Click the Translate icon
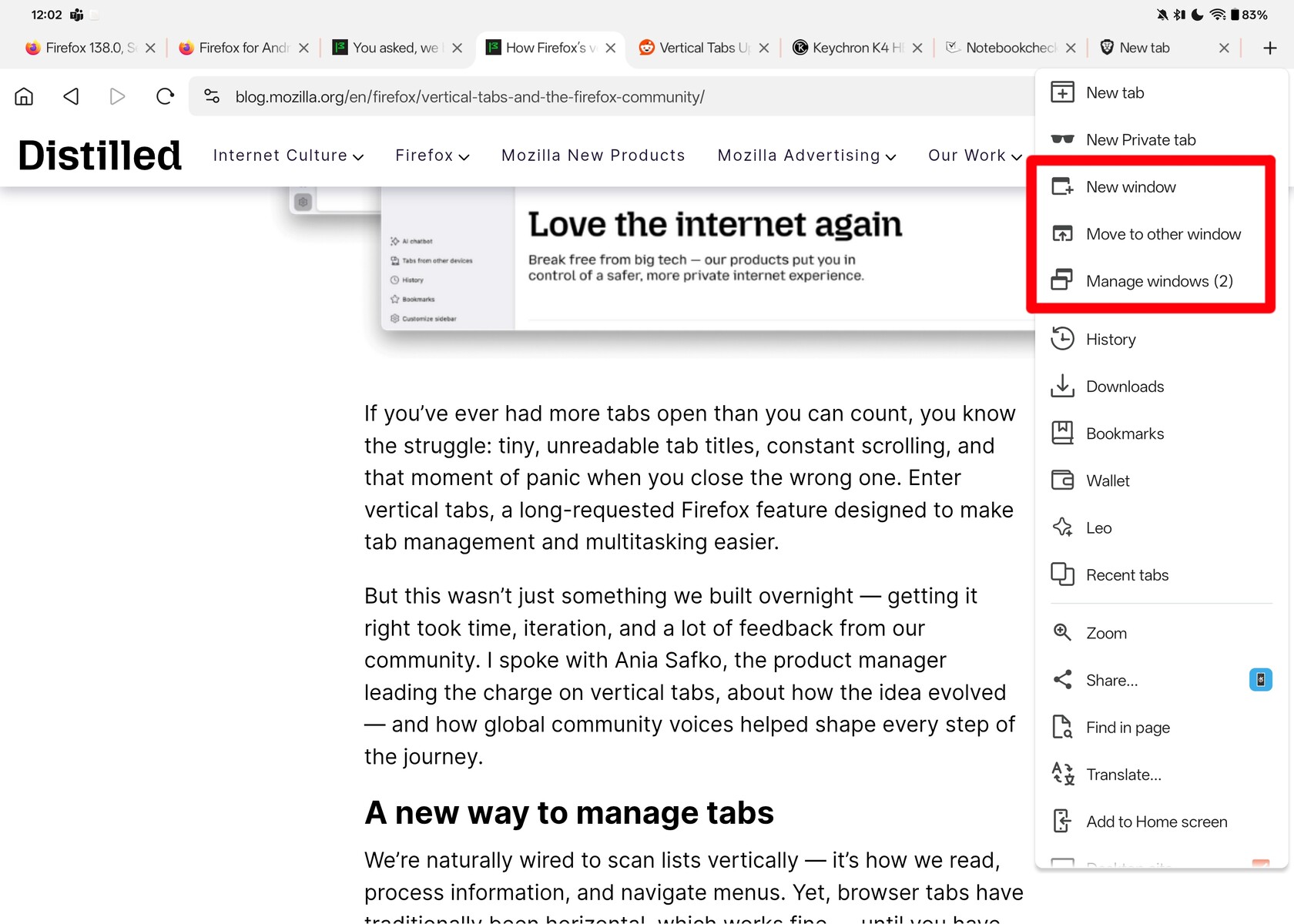This screenshot has height=924, width=1294. tap(1063, 774)
